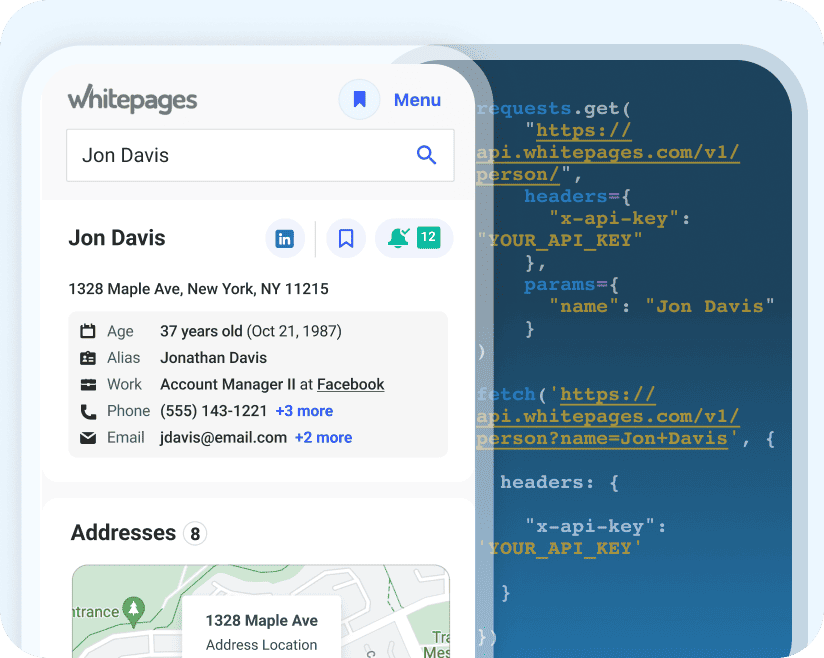
Task: Click the first "YOUR_API_KEY" string in the Python code
Action: click(x=560, y=240)
